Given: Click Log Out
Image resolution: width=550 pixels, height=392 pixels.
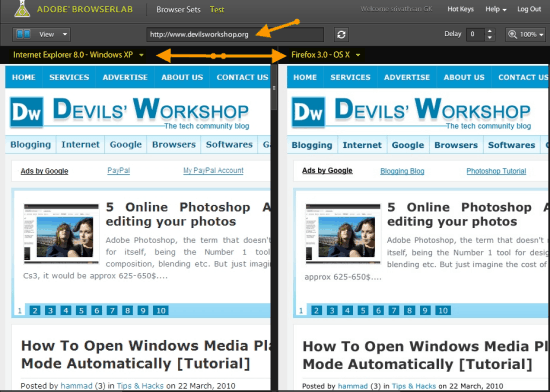Looking at the screenshot, I should [529, 9].
